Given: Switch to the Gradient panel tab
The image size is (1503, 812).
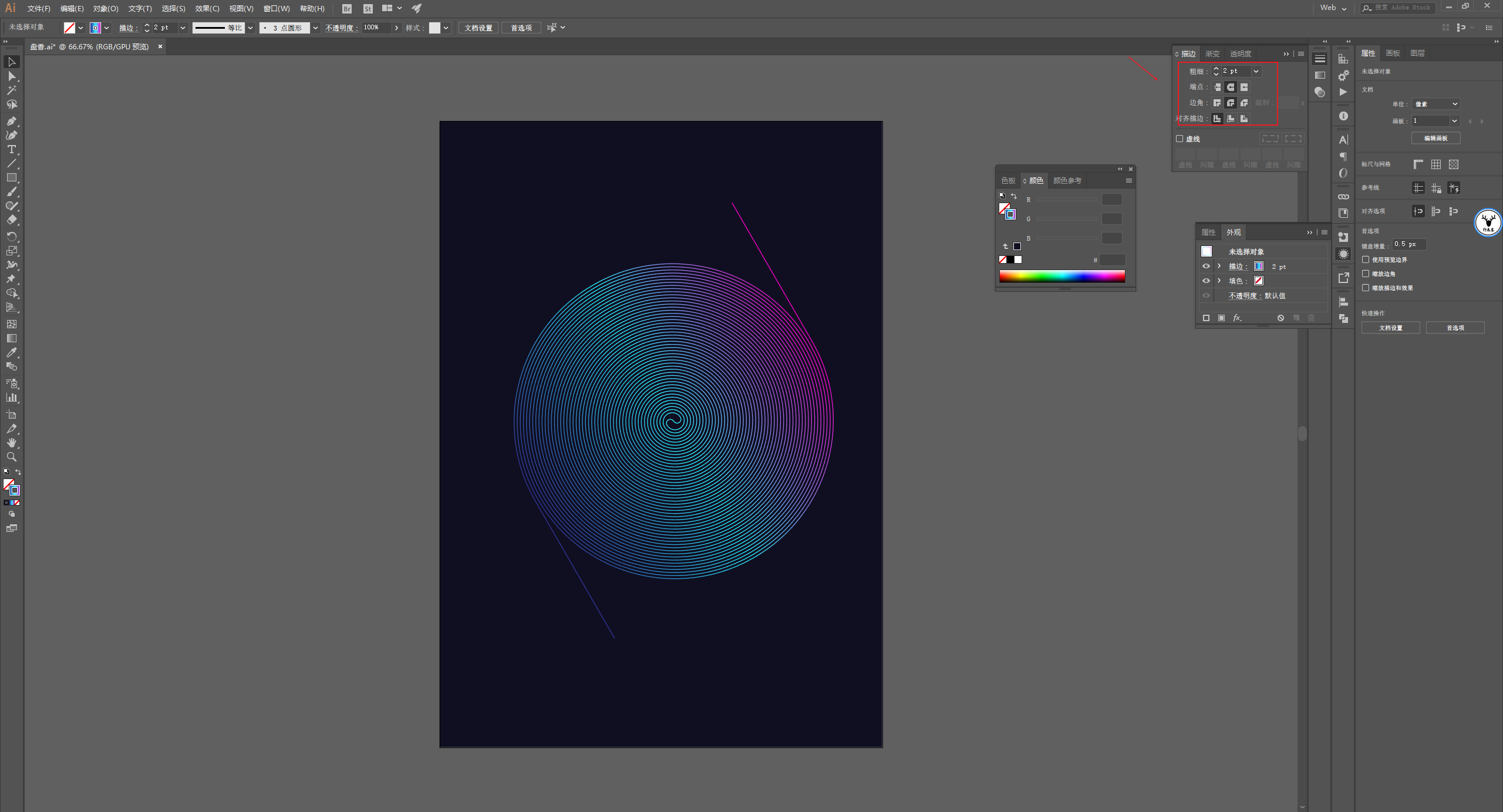Looking at the screenshot, I should tap(1212, 53).
